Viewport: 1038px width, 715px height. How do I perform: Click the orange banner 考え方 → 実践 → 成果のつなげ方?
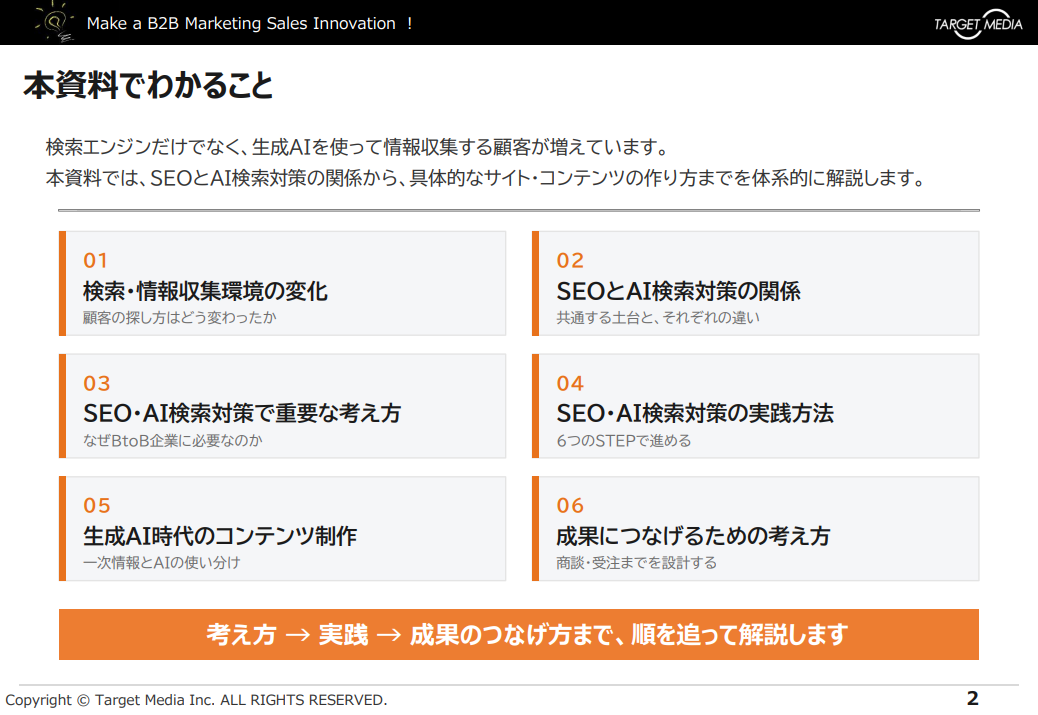tap(519, 634)
